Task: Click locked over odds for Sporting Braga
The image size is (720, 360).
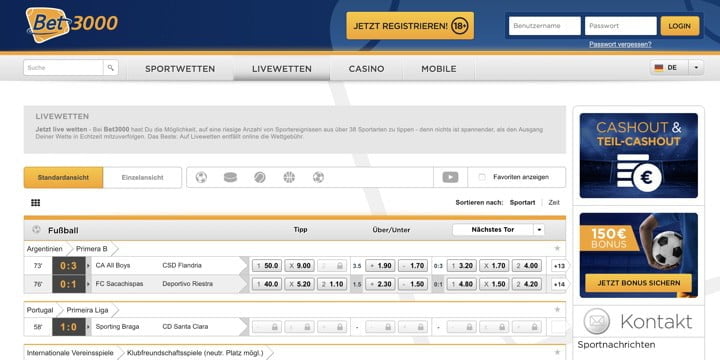Action: (x=380, y=327)
